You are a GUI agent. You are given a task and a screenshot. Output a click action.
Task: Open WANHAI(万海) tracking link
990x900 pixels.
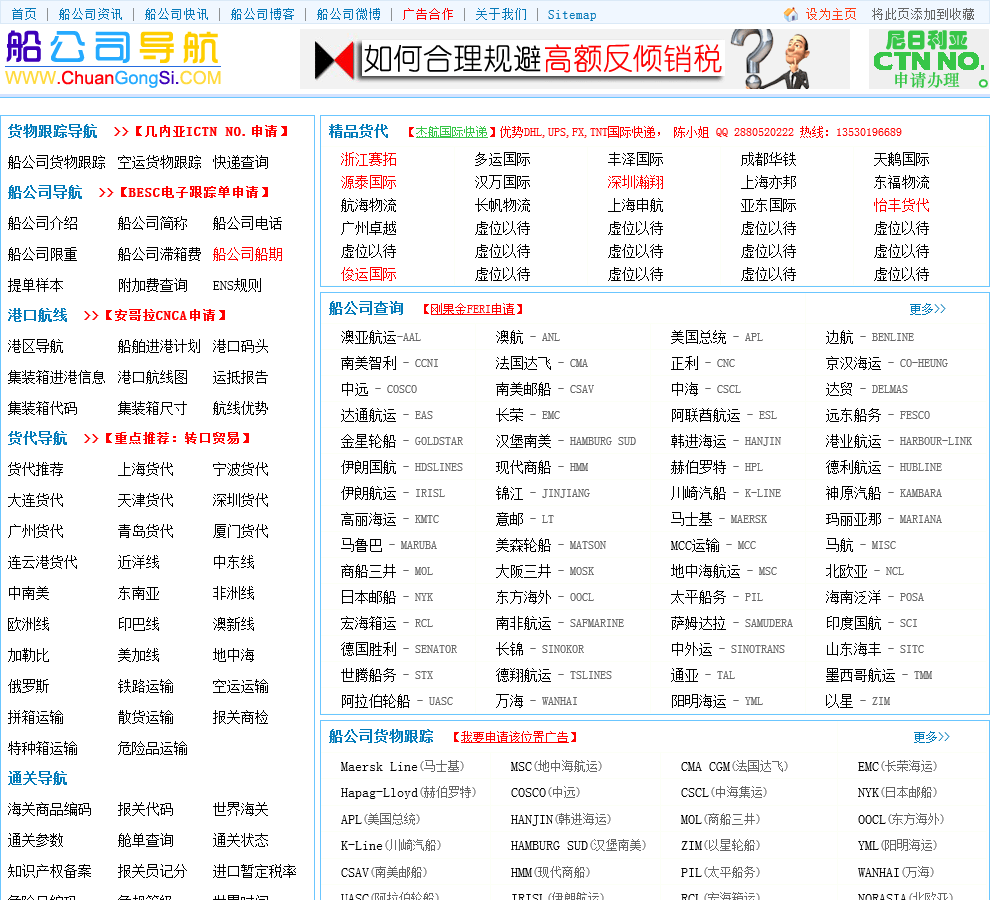coord(895,873)
